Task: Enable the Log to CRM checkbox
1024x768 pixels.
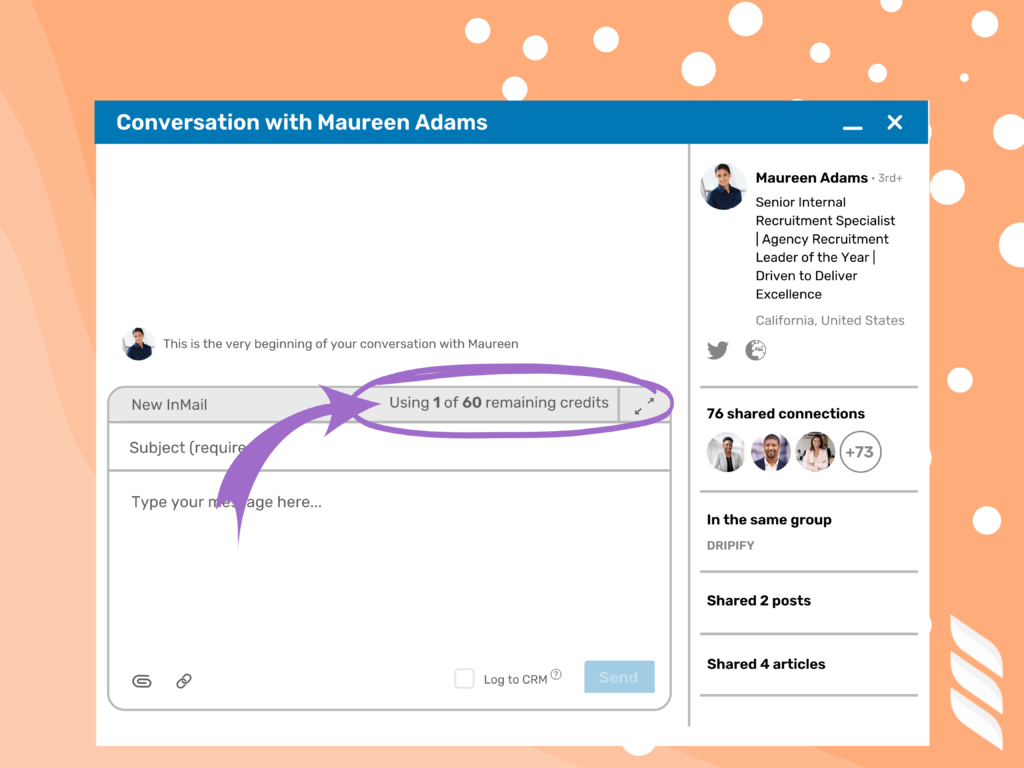Action: pos(464,678)
